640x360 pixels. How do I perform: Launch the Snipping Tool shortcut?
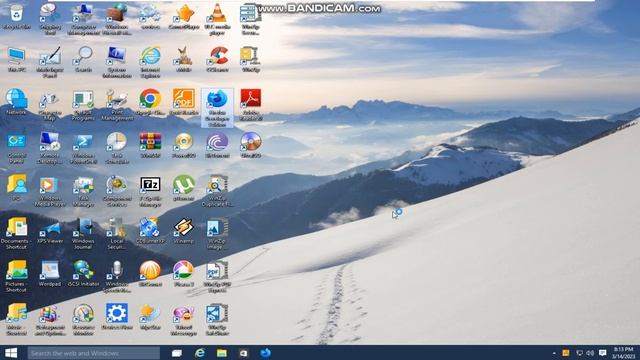(x=50, y=19)
